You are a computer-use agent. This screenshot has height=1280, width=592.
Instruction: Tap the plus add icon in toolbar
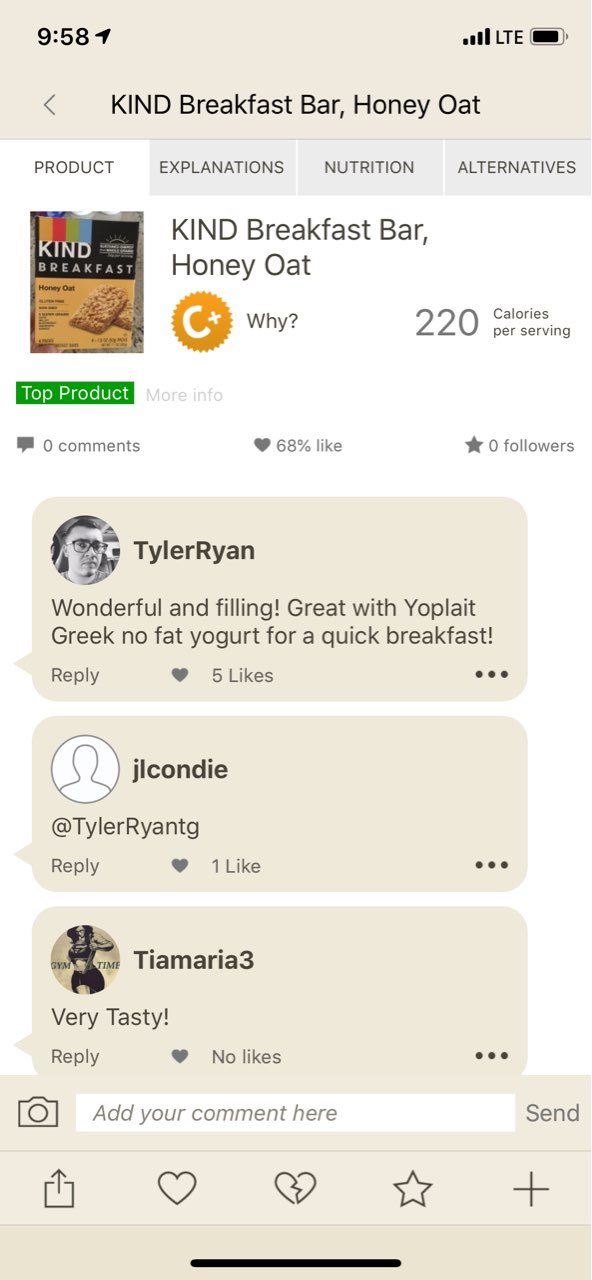click(x=531, y=1188)
